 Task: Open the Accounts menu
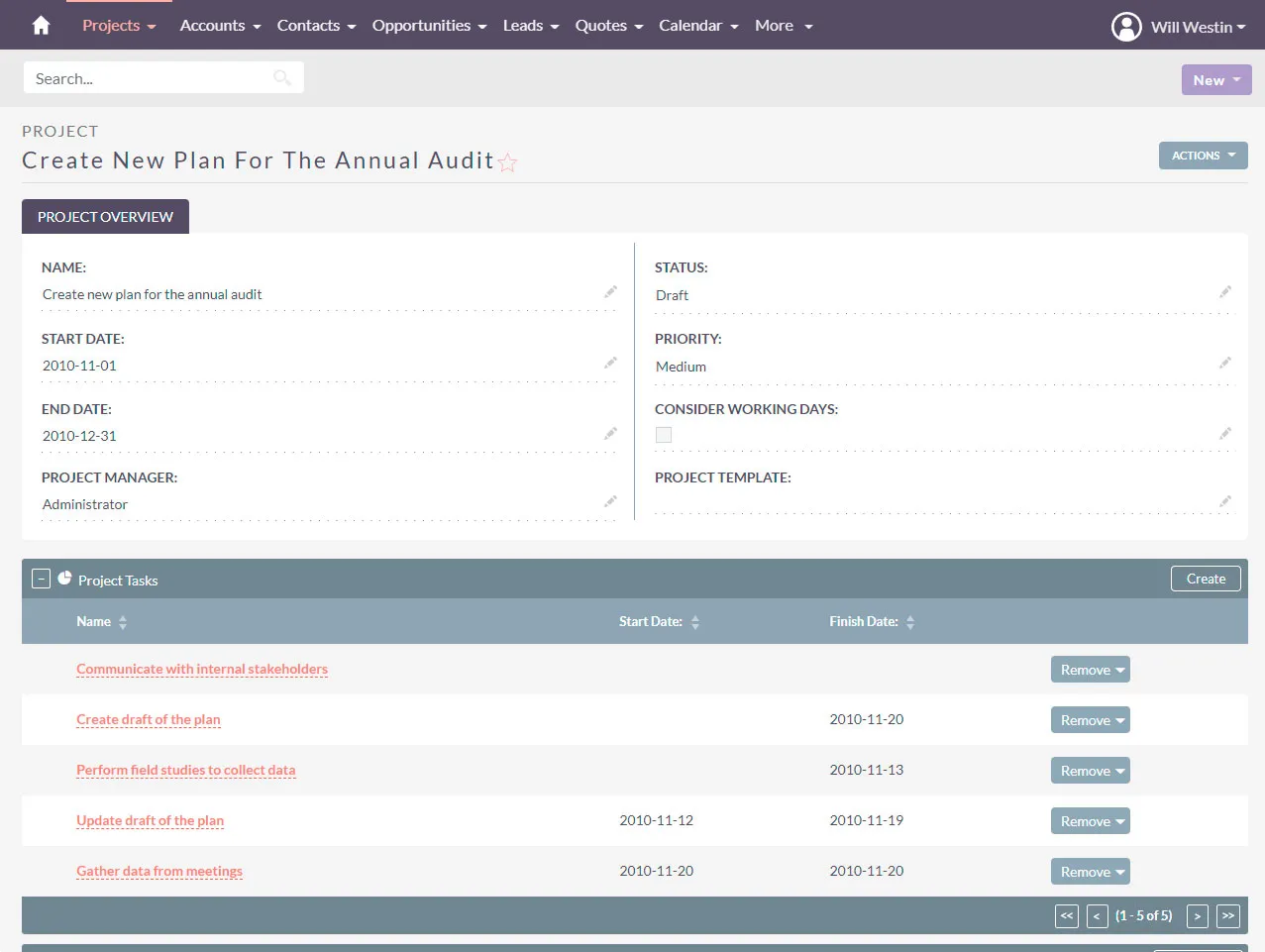click(220, 26)
